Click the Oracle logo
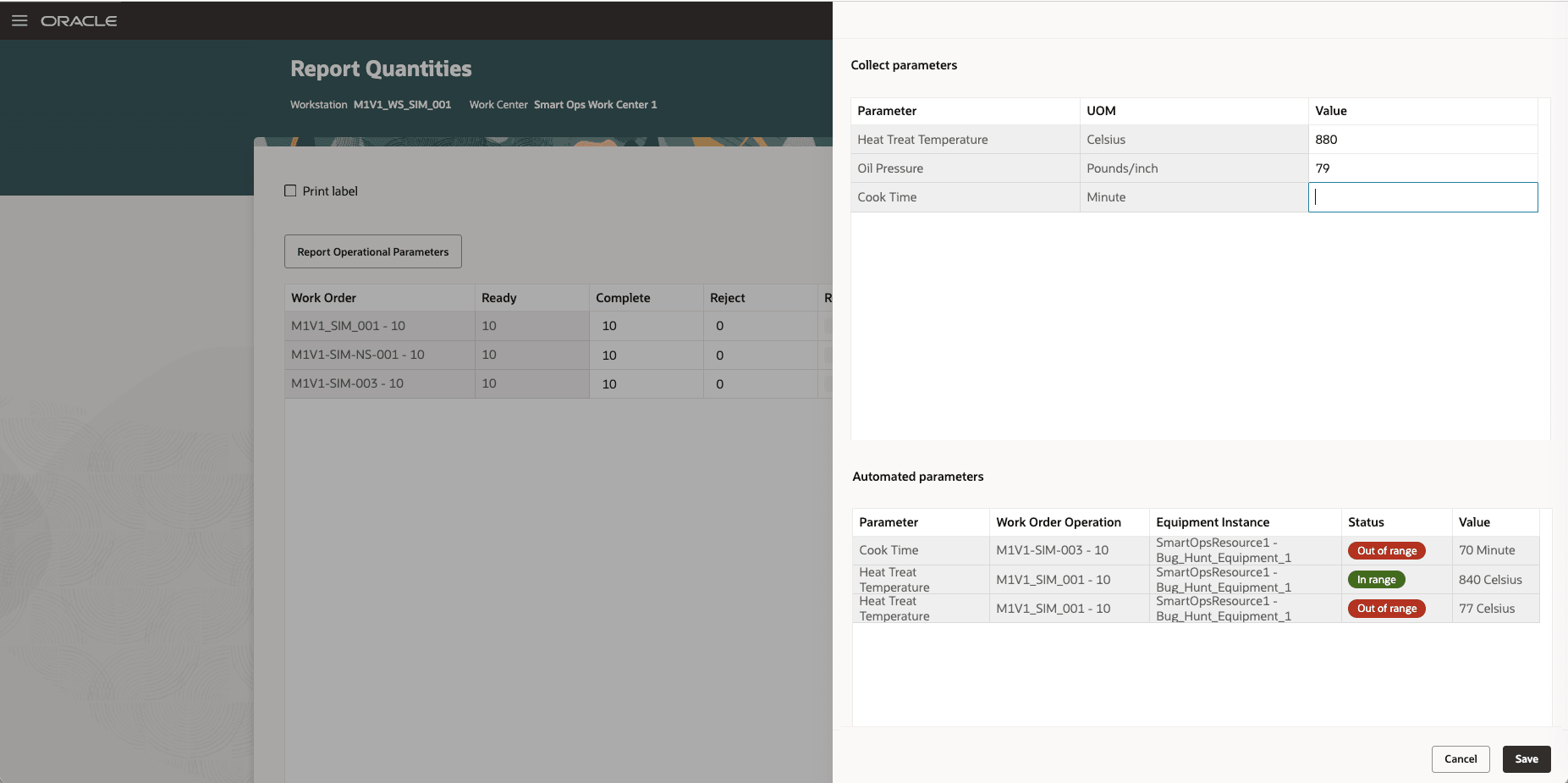Screen dimensions: 1568x783 (79, 21)
